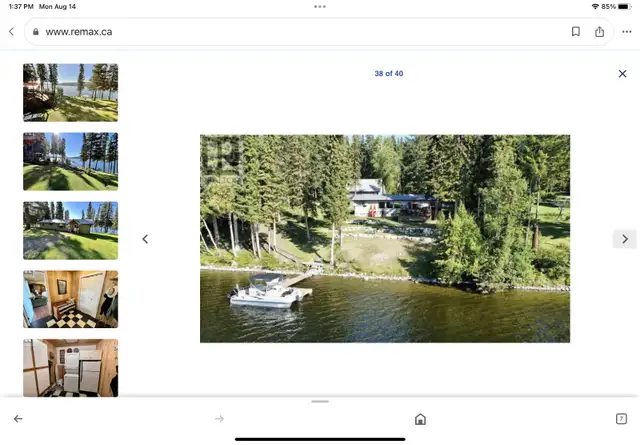
Task: Show the previous listing photo
Action: click(x=145, y=239)
